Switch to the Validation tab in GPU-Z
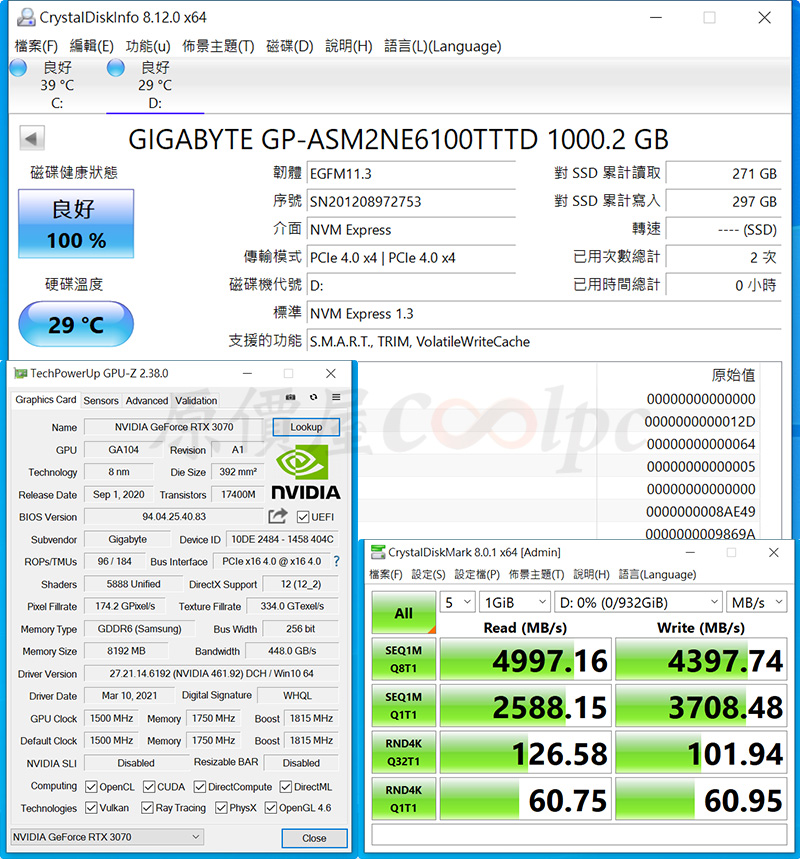 pyautogui.click(x=196, y=400)
